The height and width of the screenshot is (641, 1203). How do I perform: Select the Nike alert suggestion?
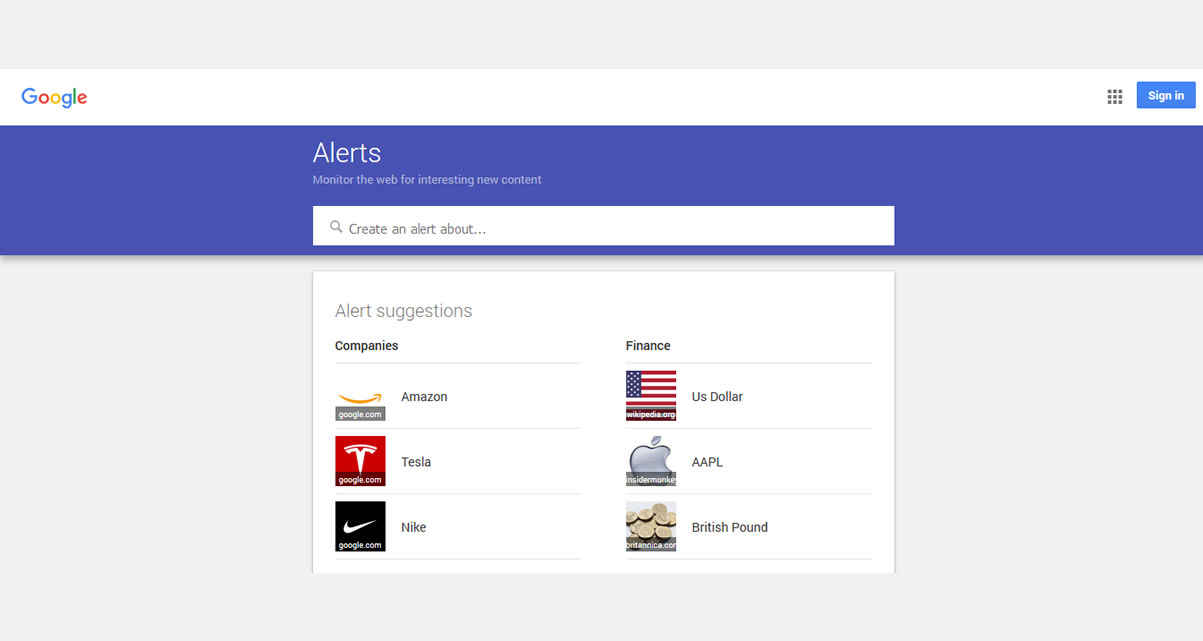click(x=458, y=526)
